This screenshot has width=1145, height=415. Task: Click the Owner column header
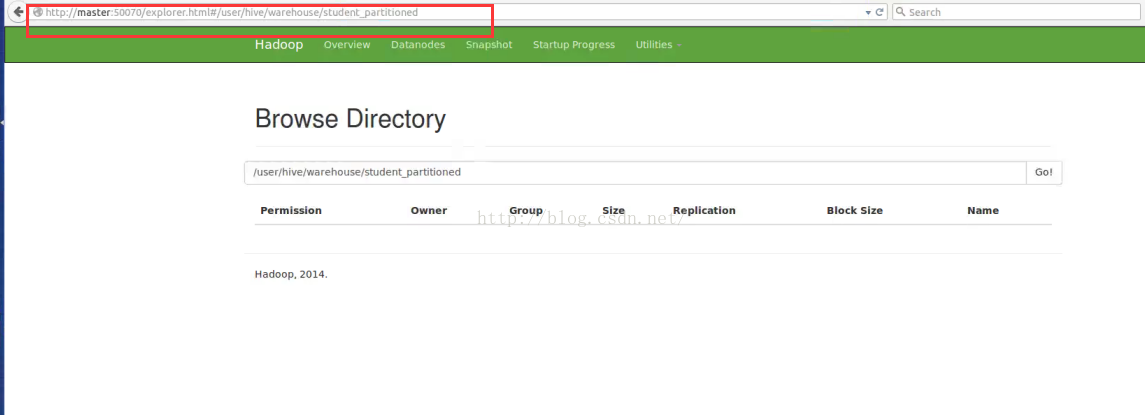[429, 210]
